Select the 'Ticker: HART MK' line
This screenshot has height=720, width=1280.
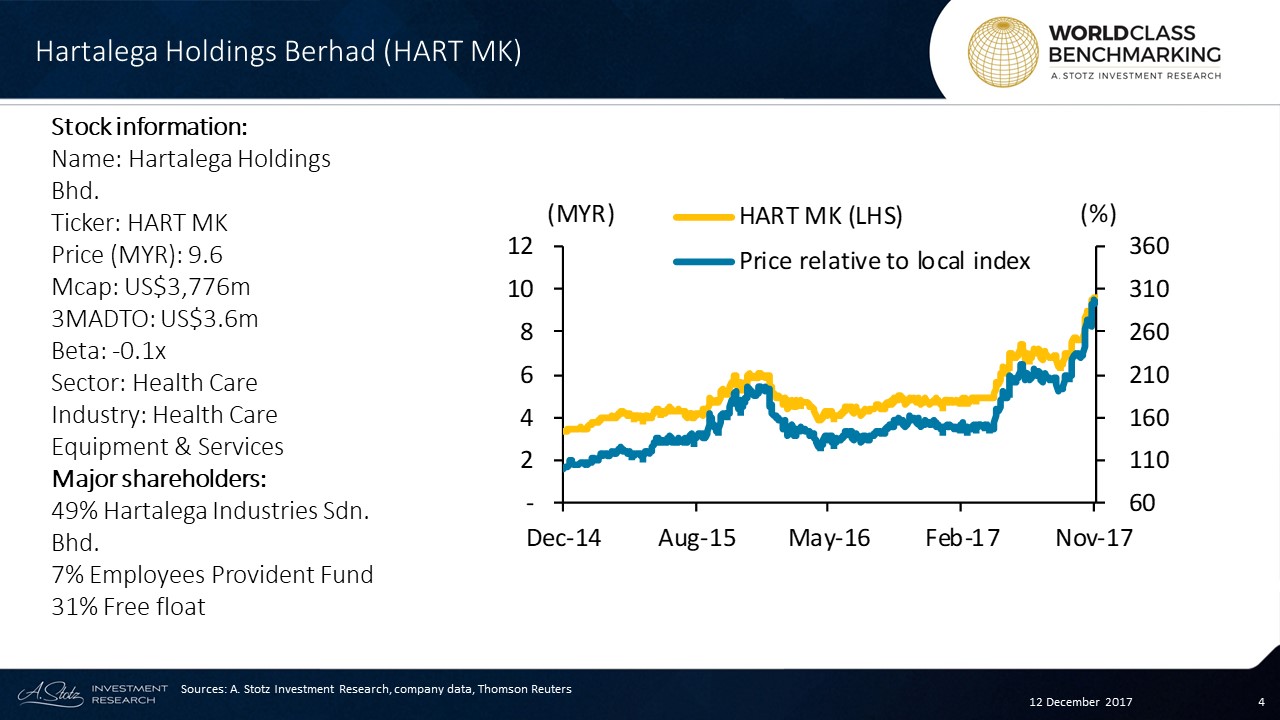coord(140,223)
